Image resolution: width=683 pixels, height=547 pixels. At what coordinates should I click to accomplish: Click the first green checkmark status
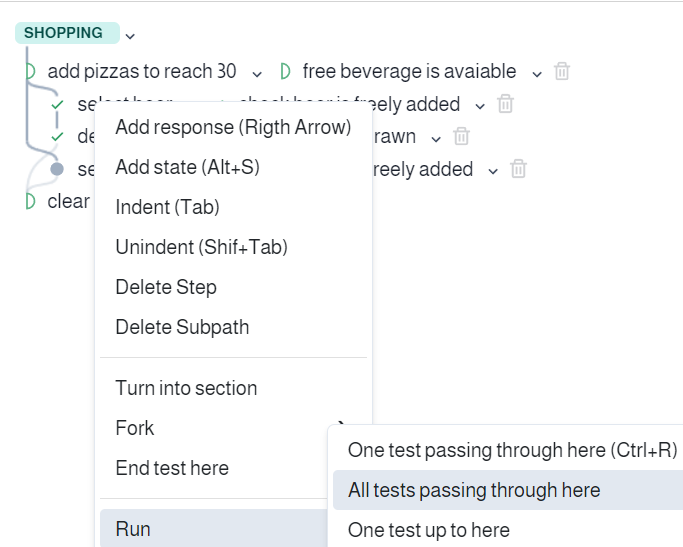[x=57, y=105]
